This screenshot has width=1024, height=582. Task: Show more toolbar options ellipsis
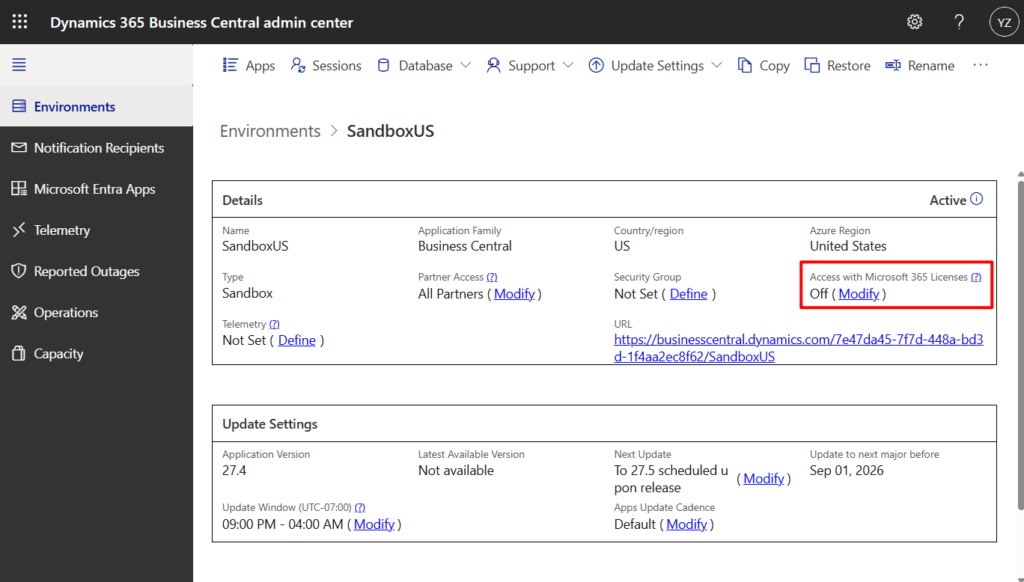pyautogui.click(x=980, y=65)
